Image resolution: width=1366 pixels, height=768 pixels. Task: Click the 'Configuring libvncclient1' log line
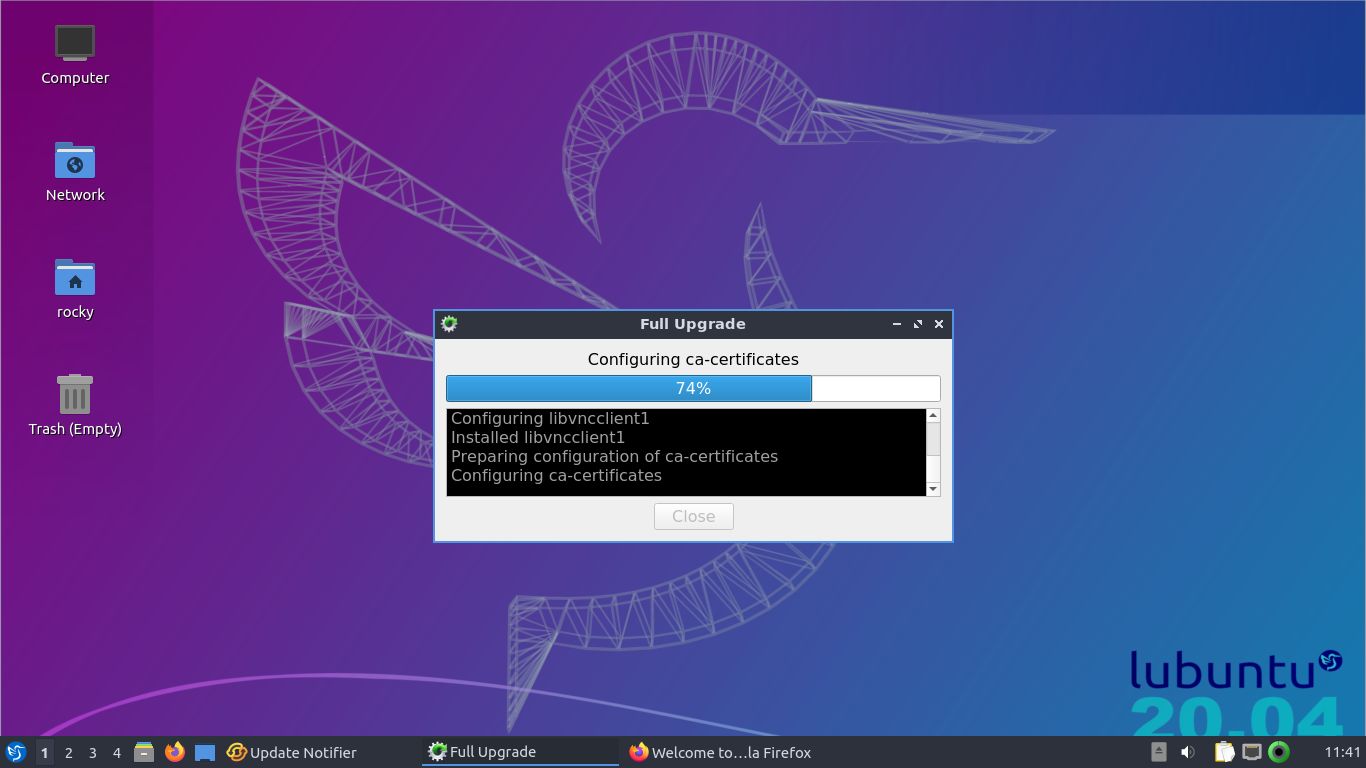(x=550, y=418)
